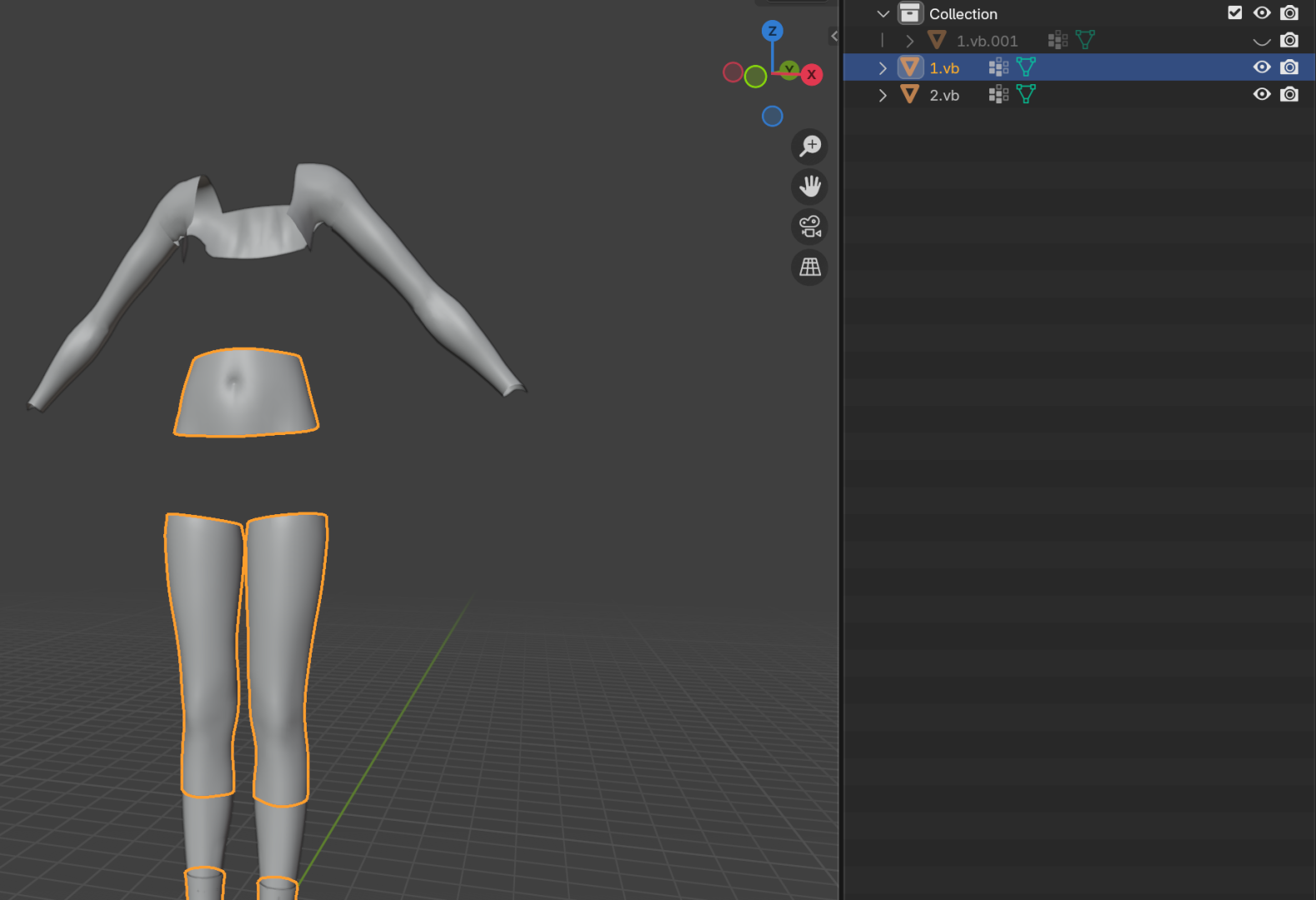Click 1.vb vertex groups icon
1316x900 pixels.
point(998,67)
